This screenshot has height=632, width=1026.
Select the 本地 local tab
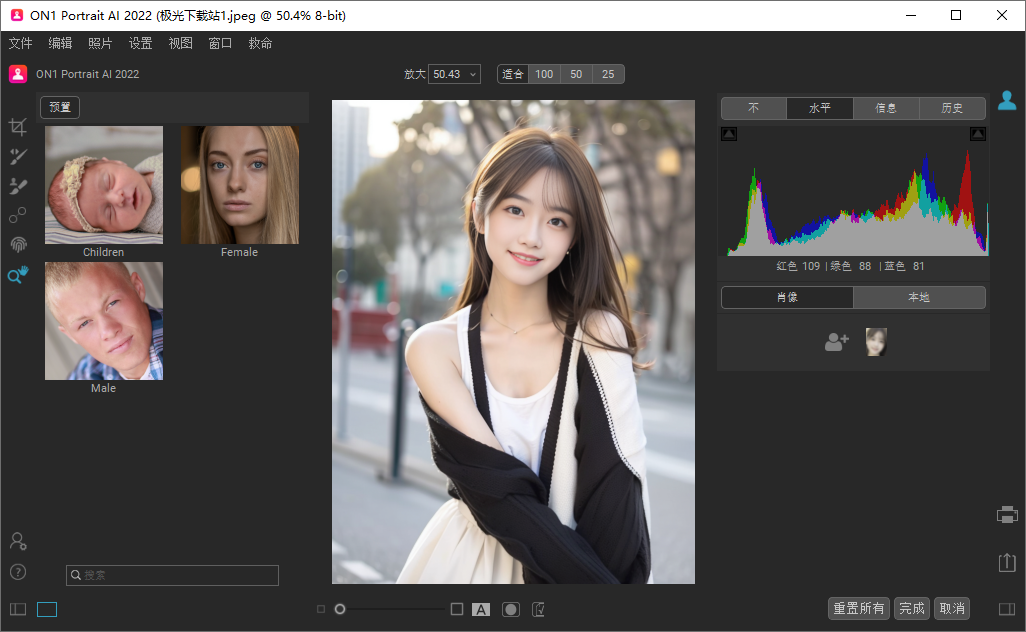[x=919, y=297]
